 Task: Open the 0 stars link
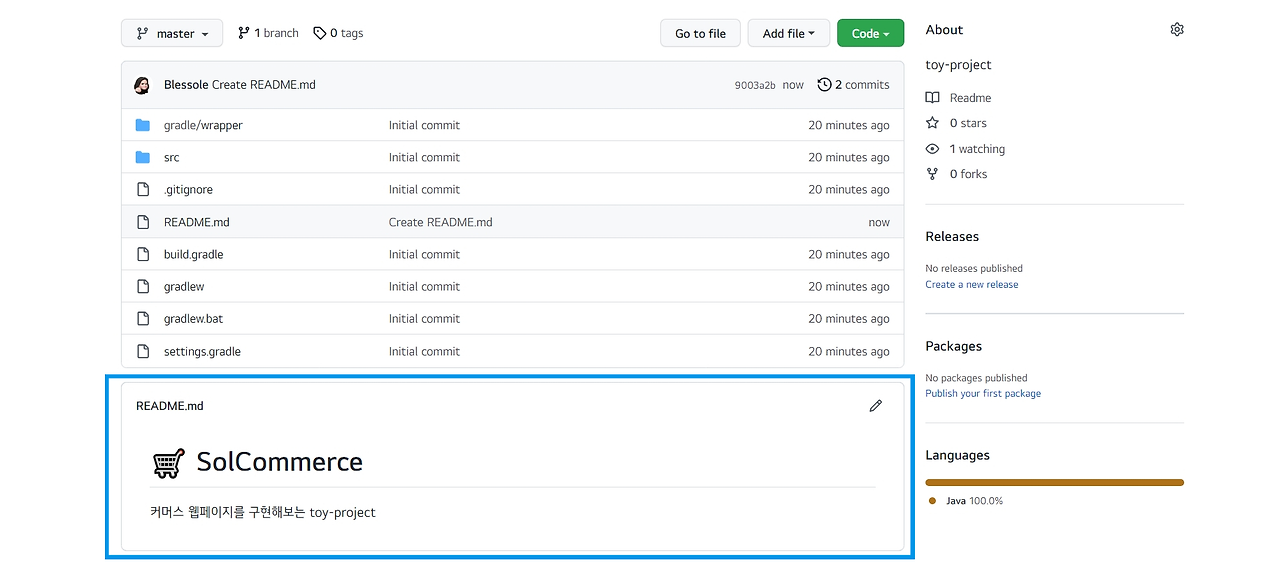pos(968,123)
